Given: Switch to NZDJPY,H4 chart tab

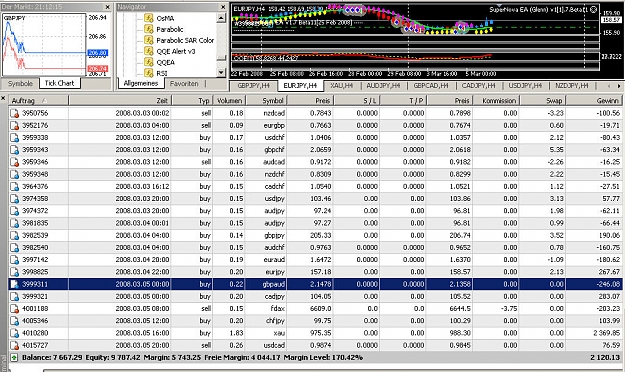Looking at the screenshot, I should pos(572,86).
